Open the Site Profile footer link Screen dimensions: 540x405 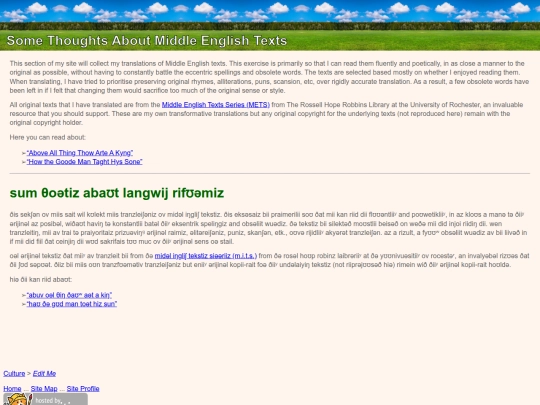point(83,388)
